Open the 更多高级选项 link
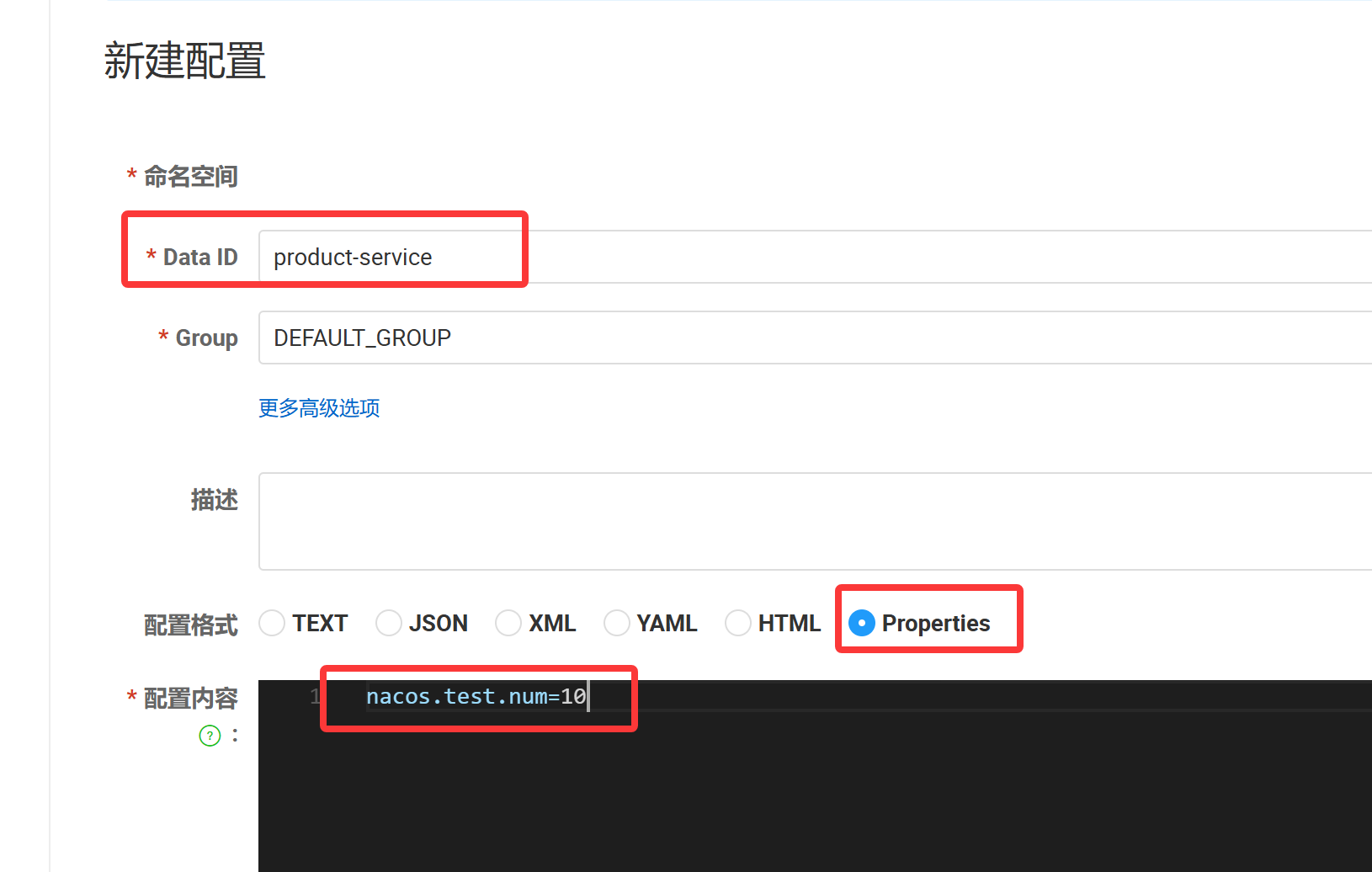This screenshot has height=872, width=1372. click(x=319, y=408)
